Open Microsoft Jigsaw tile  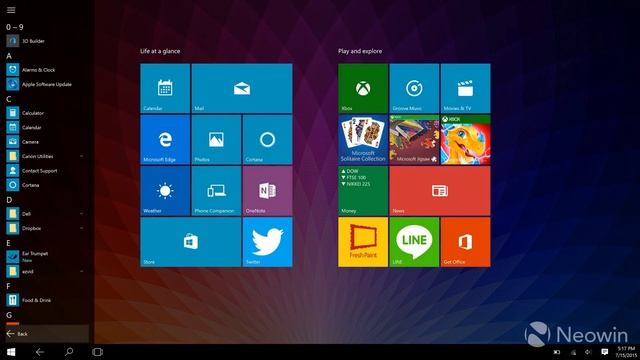tap(414, 140)
